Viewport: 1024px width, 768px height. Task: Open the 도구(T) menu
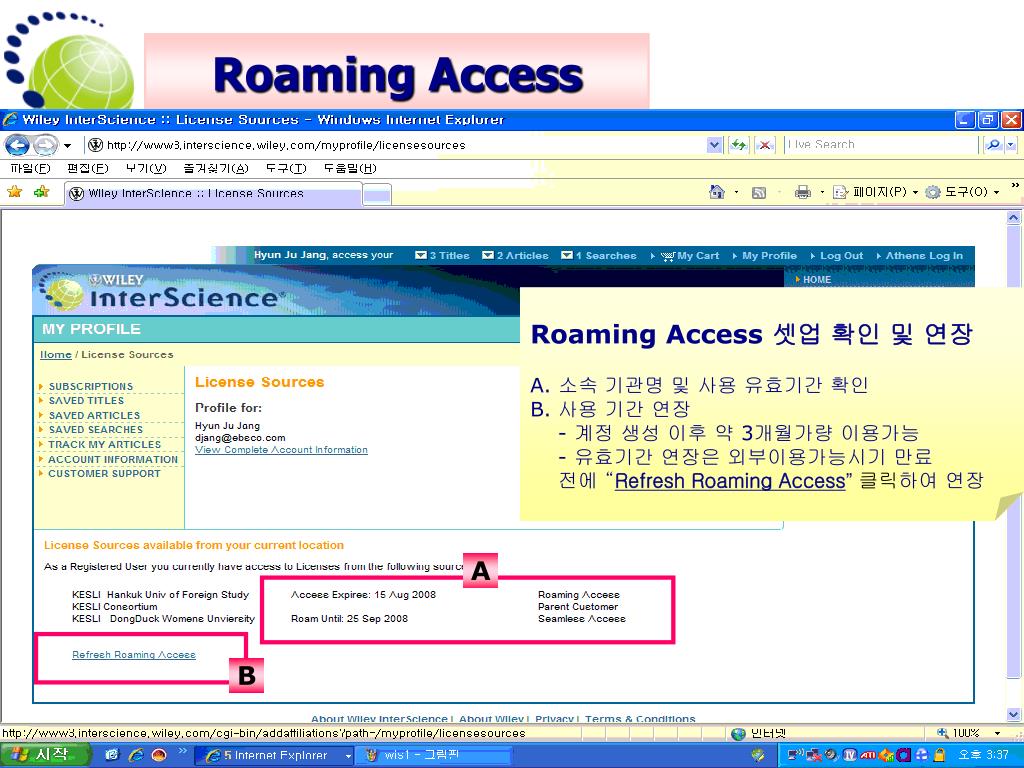click(286, 168)
